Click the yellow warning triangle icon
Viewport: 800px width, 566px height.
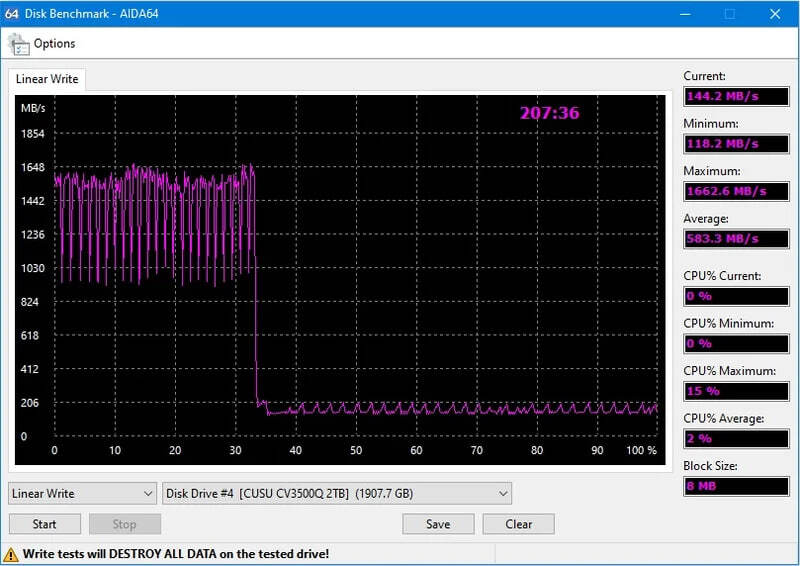[x=12, y=553]
